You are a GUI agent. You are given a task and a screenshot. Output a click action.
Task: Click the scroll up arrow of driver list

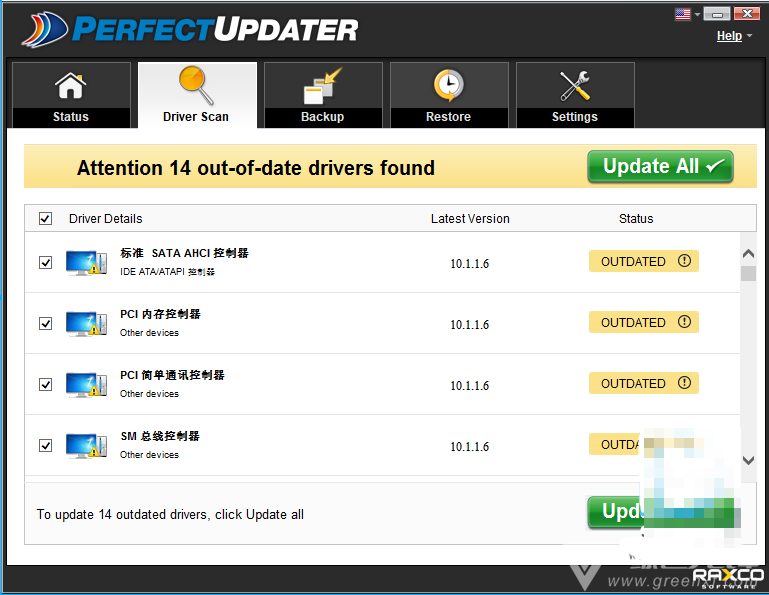[x=748, y=254]
